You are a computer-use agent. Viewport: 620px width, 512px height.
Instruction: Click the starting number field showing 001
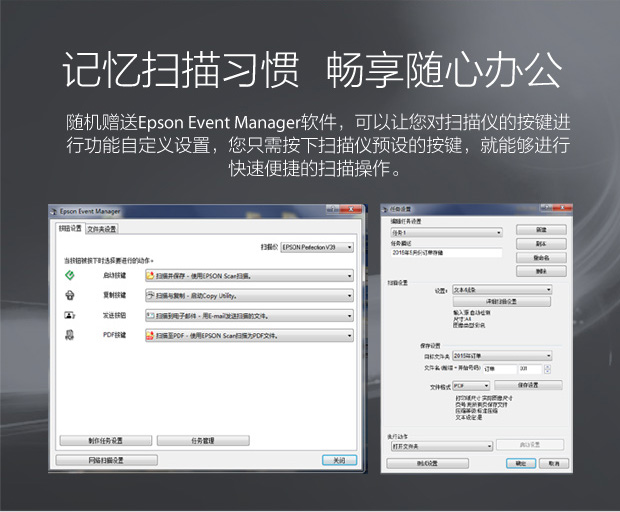pyautogui.click(x=530, y=369)
